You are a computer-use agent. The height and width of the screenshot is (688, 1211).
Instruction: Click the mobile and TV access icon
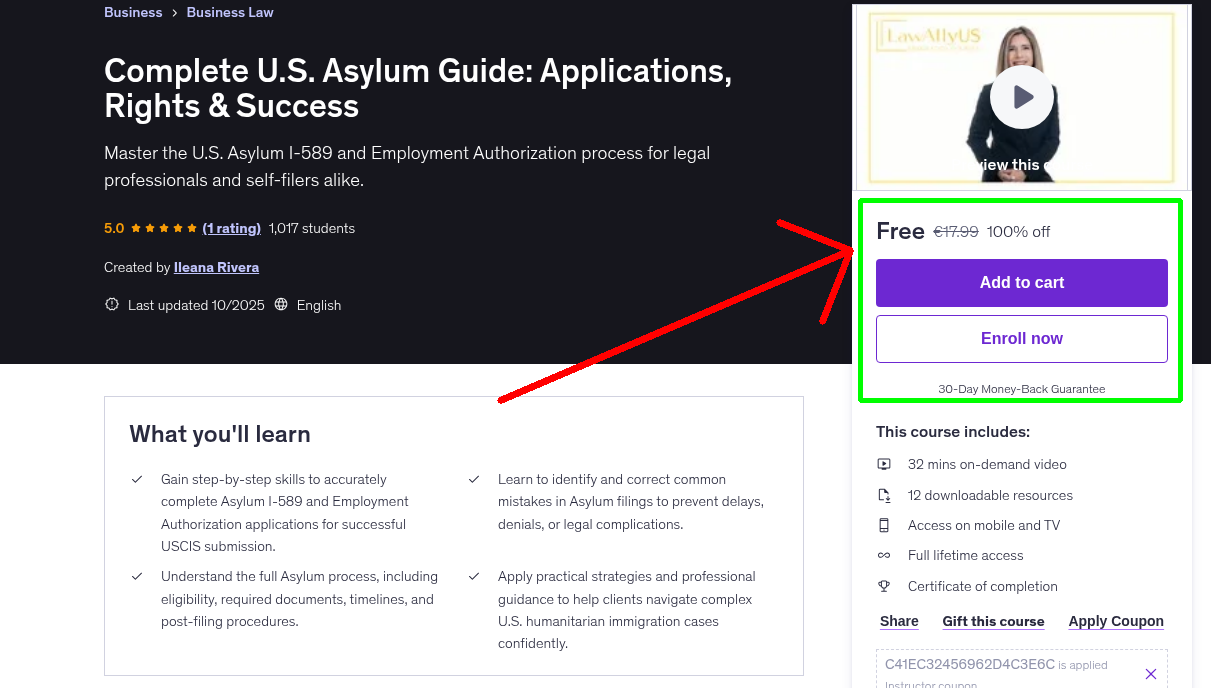[884, 524]
